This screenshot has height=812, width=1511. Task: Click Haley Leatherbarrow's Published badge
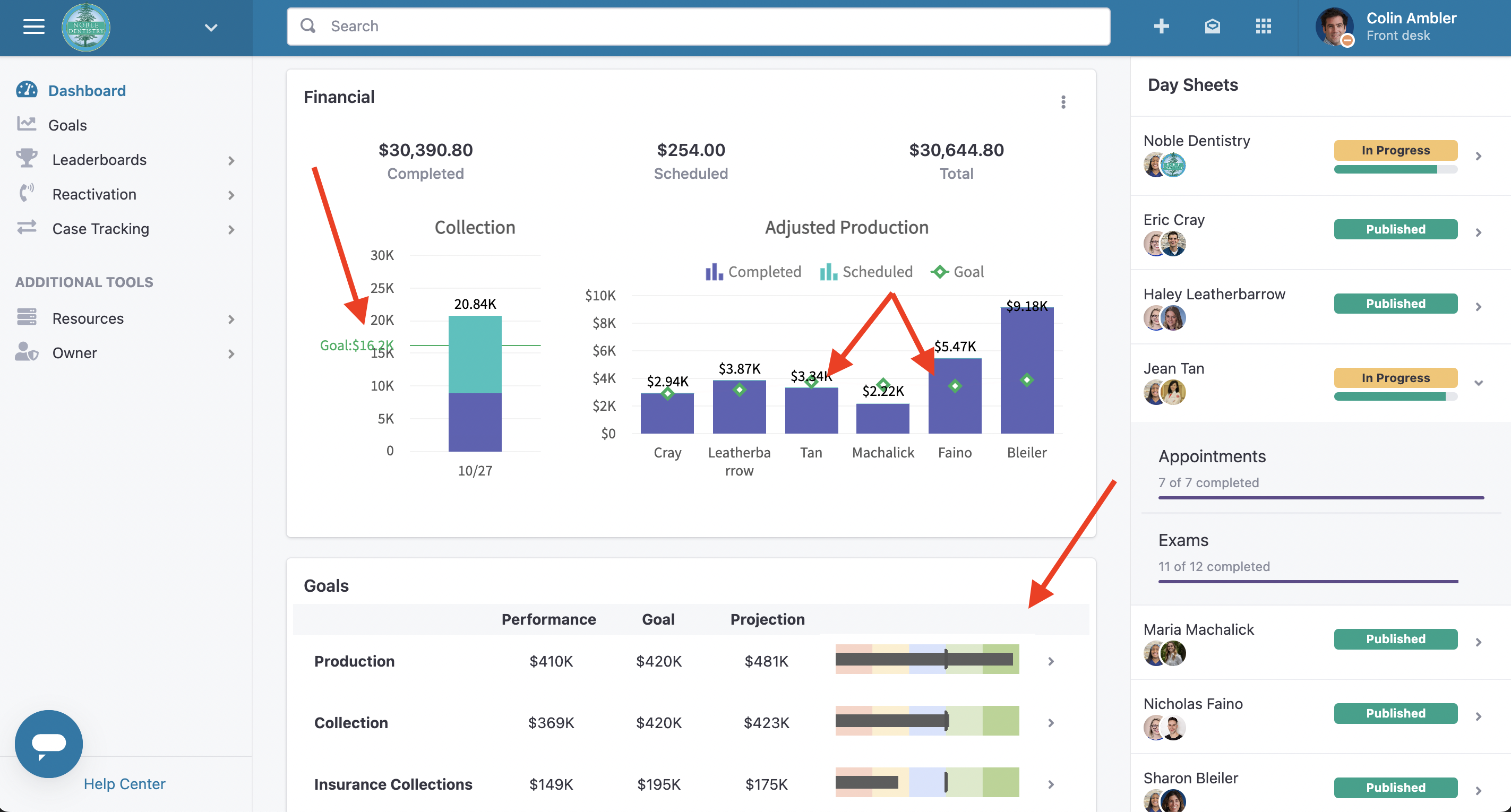click(1395, 304)
